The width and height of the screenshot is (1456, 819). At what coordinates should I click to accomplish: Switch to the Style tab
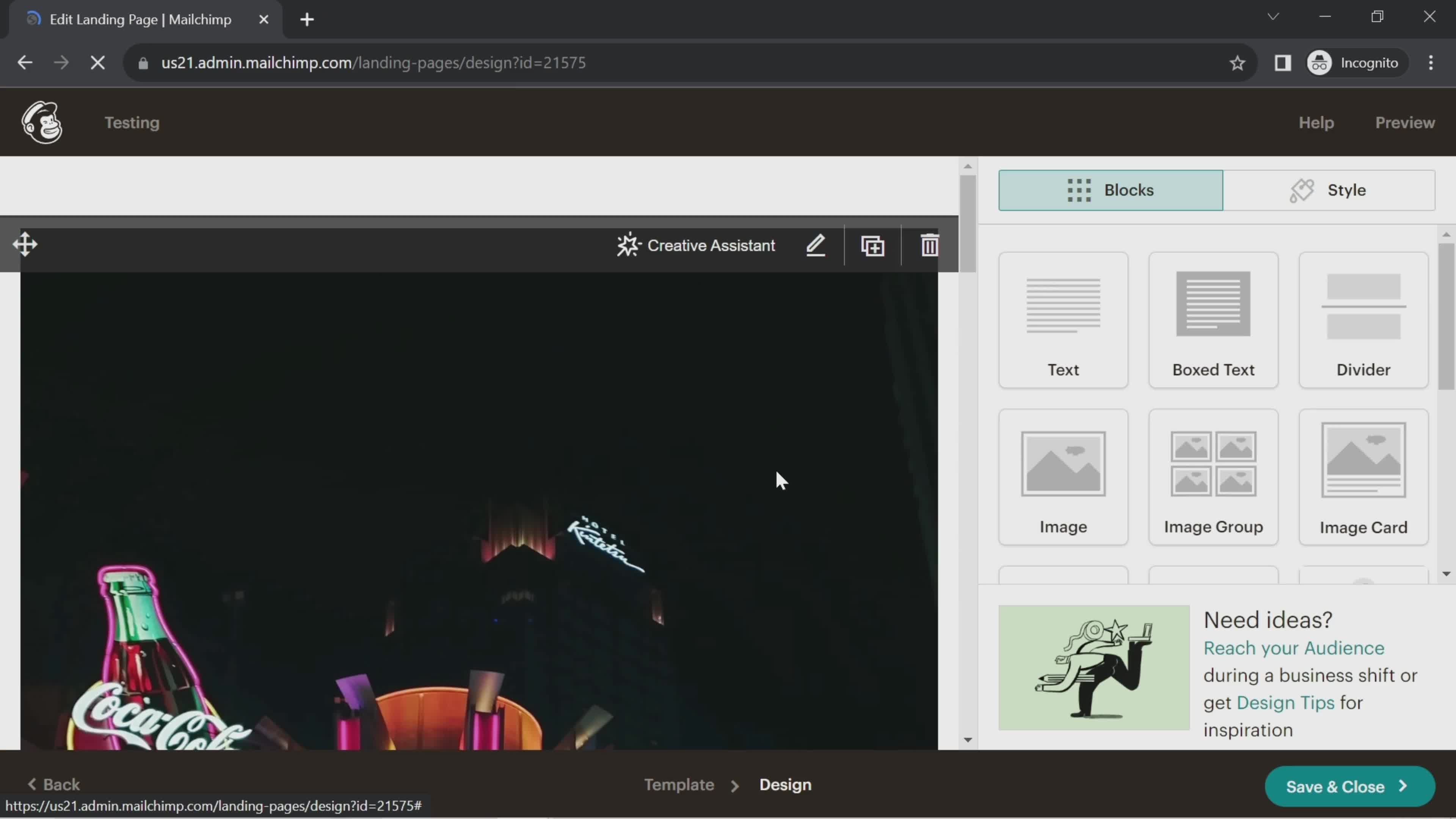tap(1329, 190)
